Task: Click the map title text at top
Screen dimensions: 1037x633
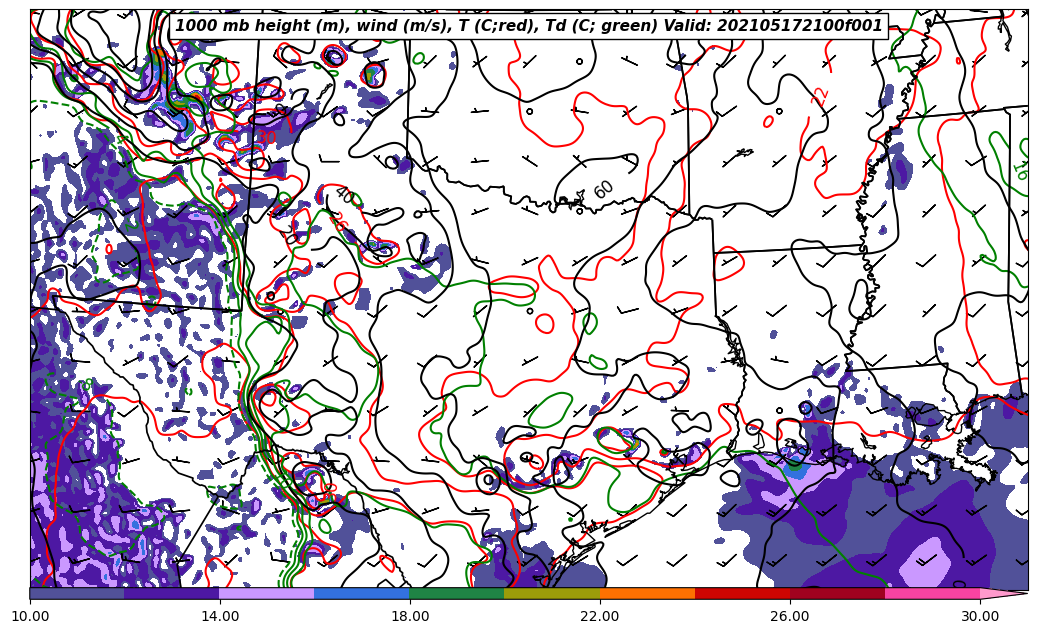Action: pyautogui.click(x=529, y=26)
